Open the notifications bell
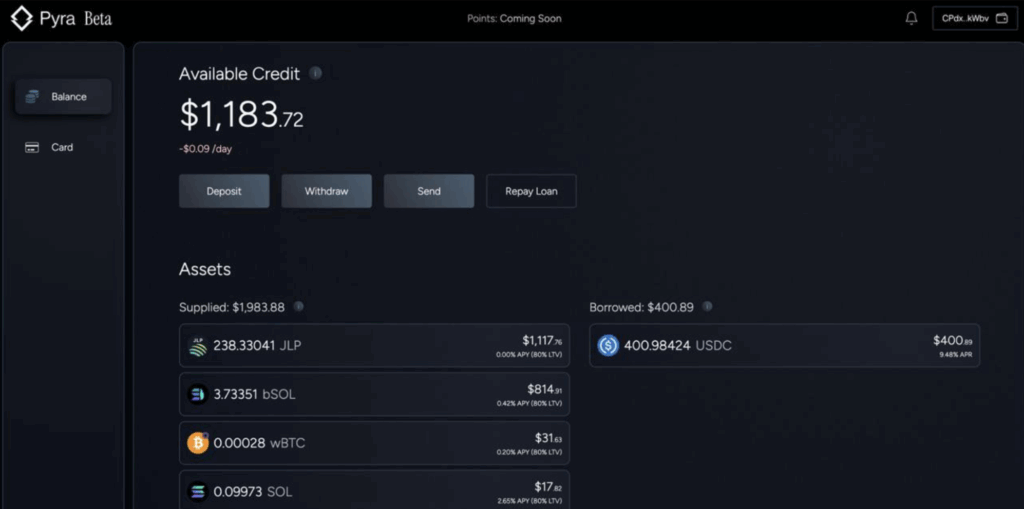Viewport: 1024px width, 509px height. 911,18
